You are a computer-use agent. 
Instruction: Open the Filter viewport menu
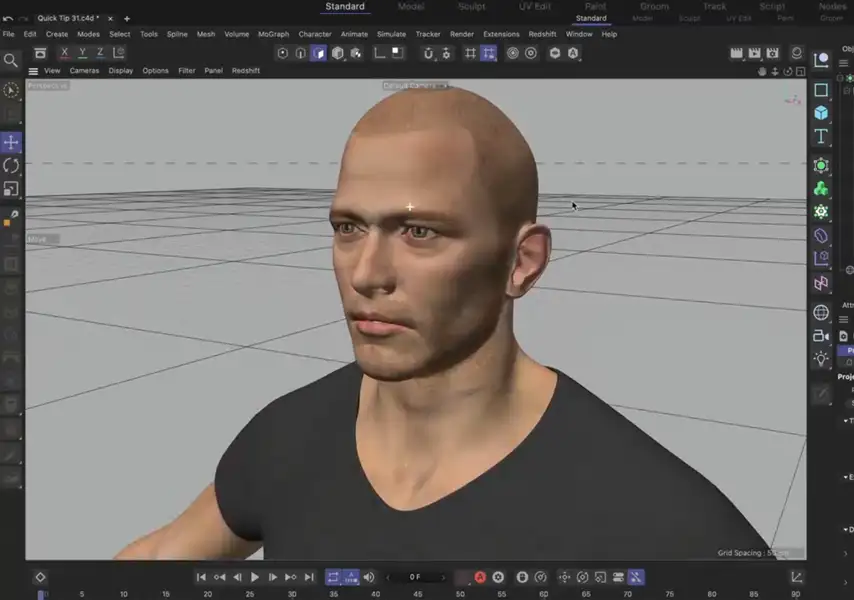point(186,71)
